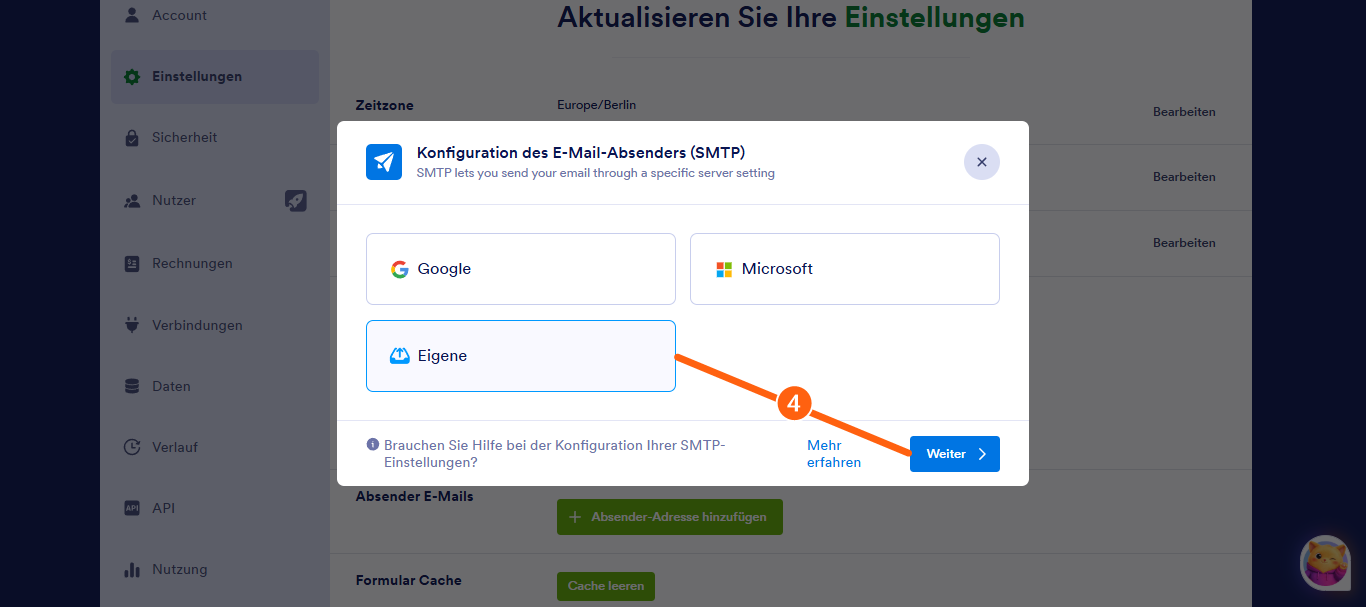Click Absender-Adresse hinzufügen button

pos(670,517)
